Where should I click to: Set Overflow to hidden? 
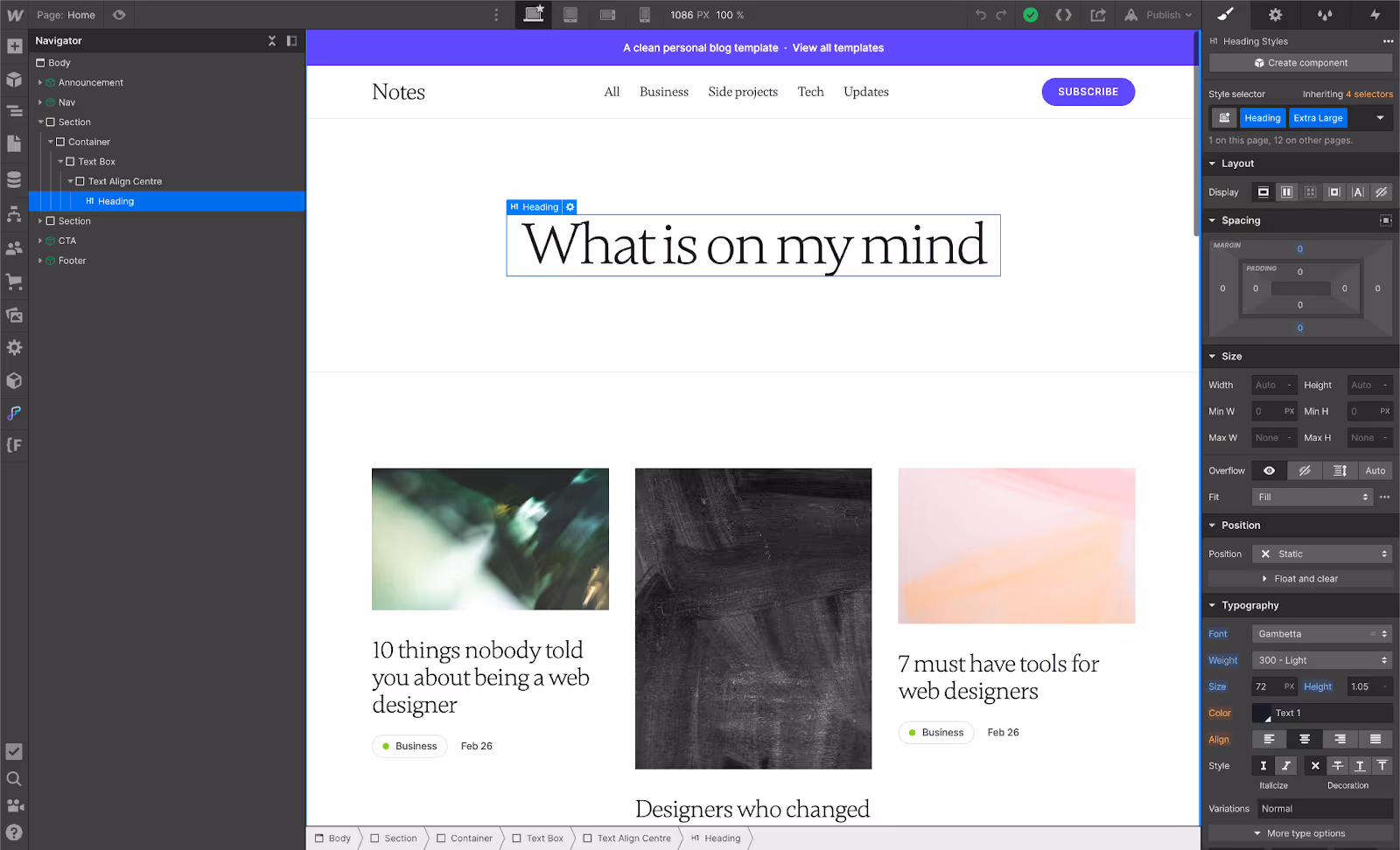click(1305, 470)
